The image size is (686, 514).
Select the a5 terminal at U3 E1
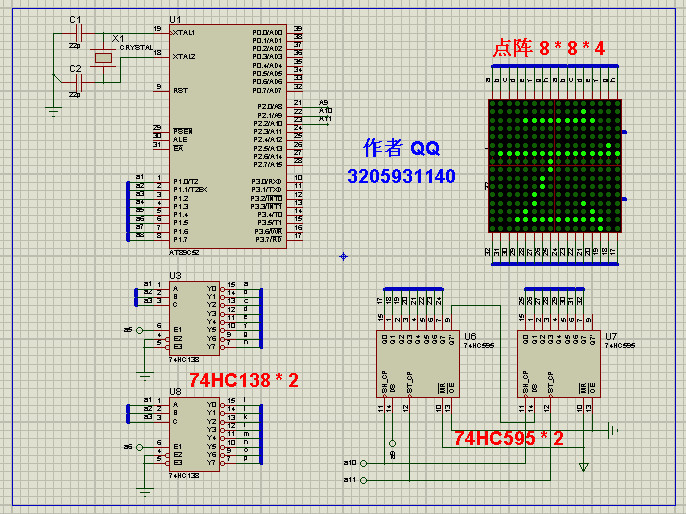[x=140, y=330]
